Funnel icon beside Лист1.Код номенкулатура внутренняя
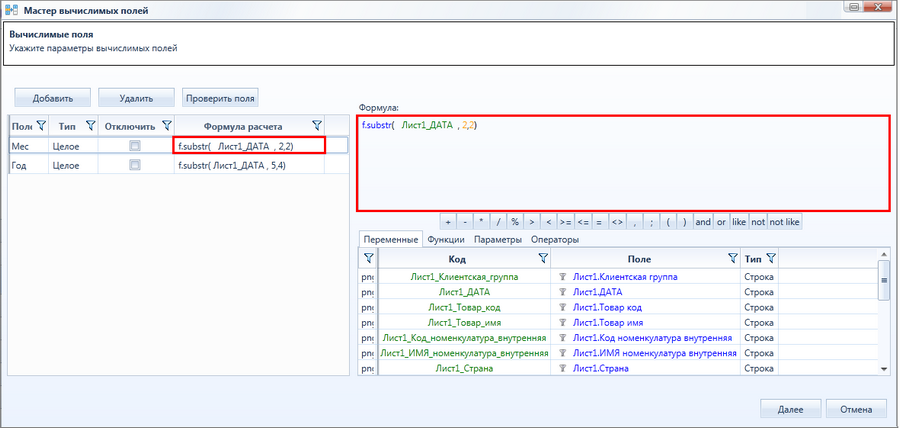 (563, 338)
